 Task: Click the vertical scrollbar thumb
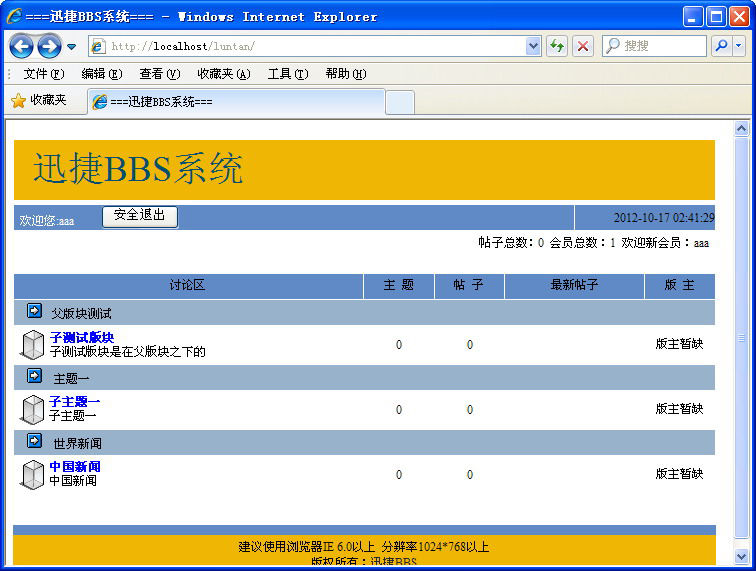(x=741, y=337)
